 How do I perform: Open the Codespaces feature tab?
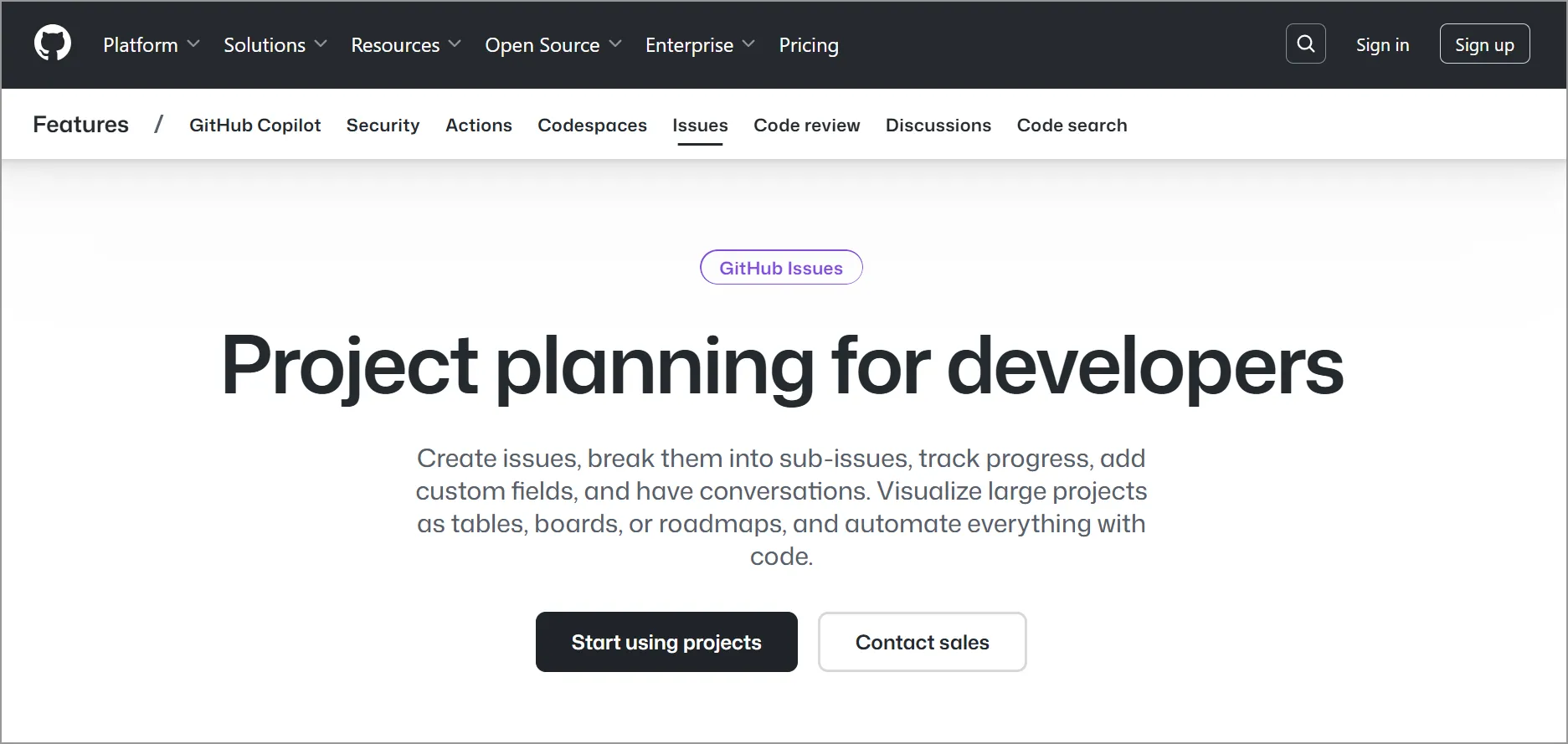coord(592,125)
